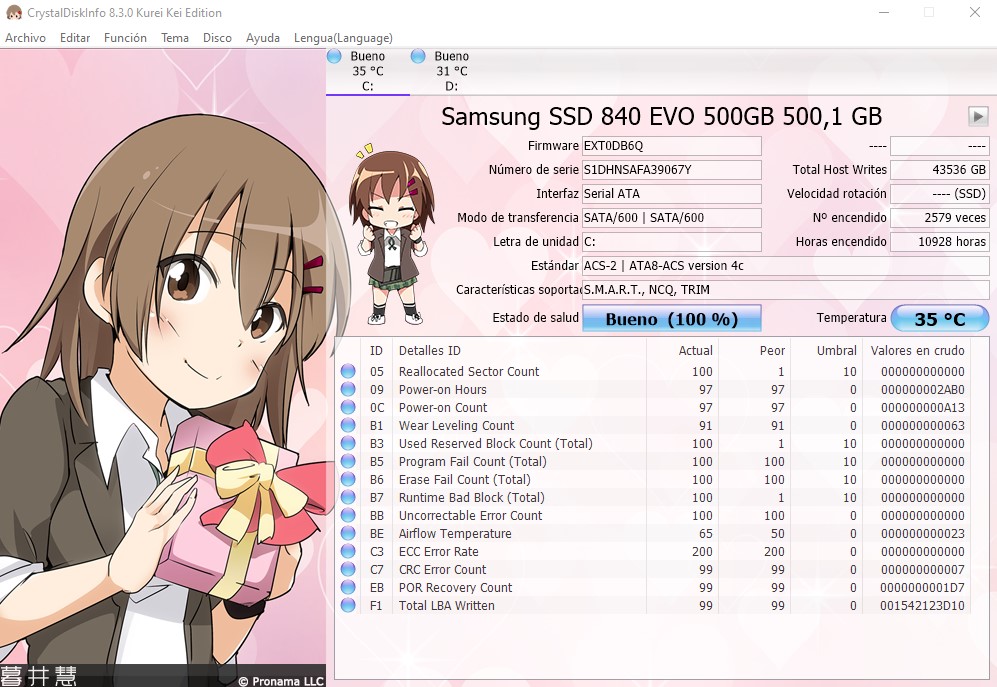This screenshot has height=687, width=997.
Task: Select the D: drive tab at 31 °C
Action: pos(451,71)
